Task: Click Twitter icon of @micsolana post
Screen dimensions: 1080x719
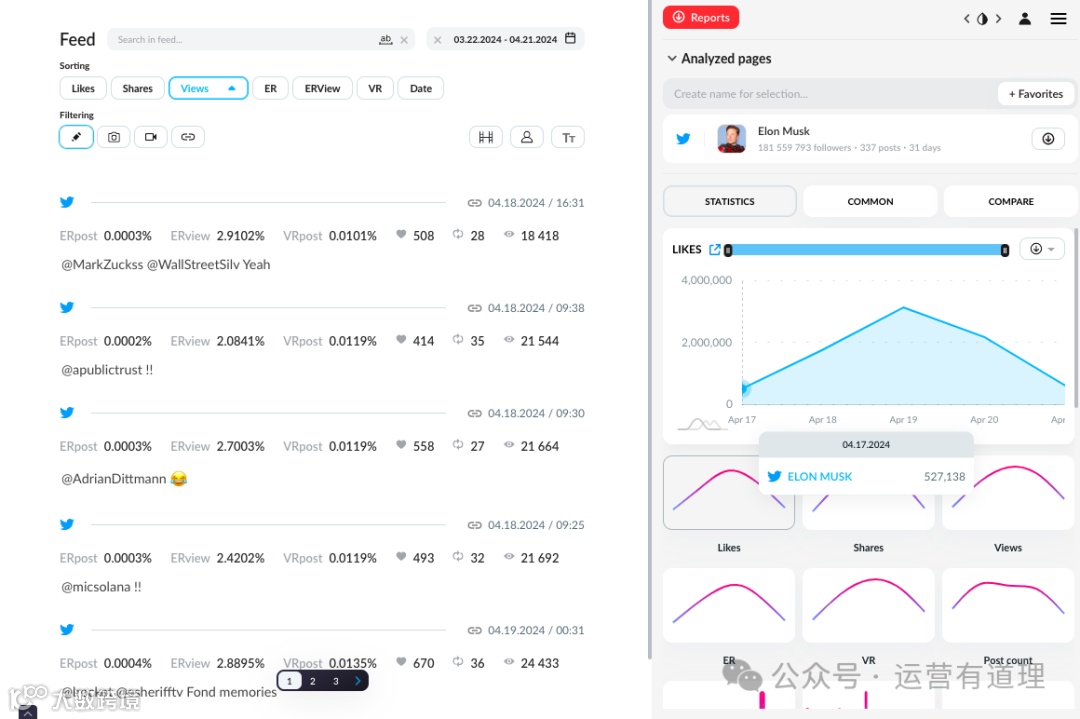Action: pyautogui.click(x=67, y=524)
